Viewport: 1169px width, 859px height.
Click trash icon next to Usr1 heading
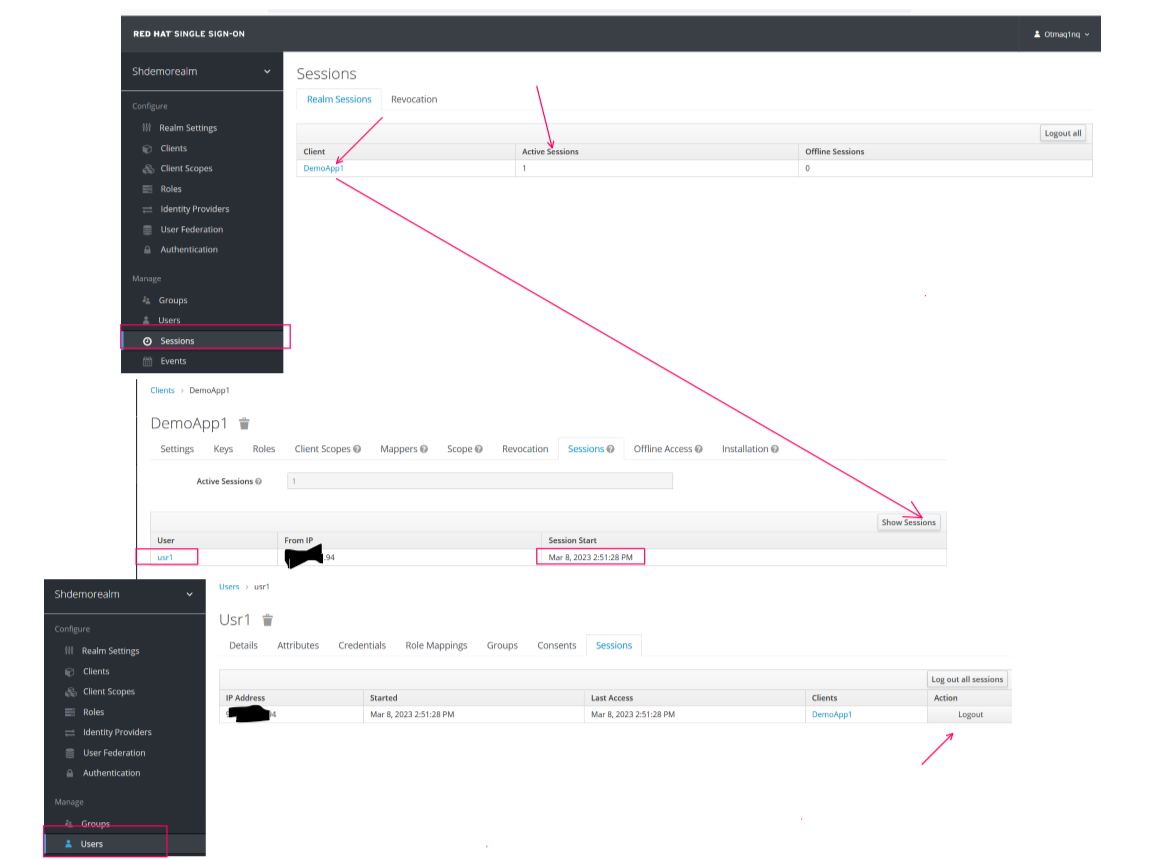click(268, 620)
